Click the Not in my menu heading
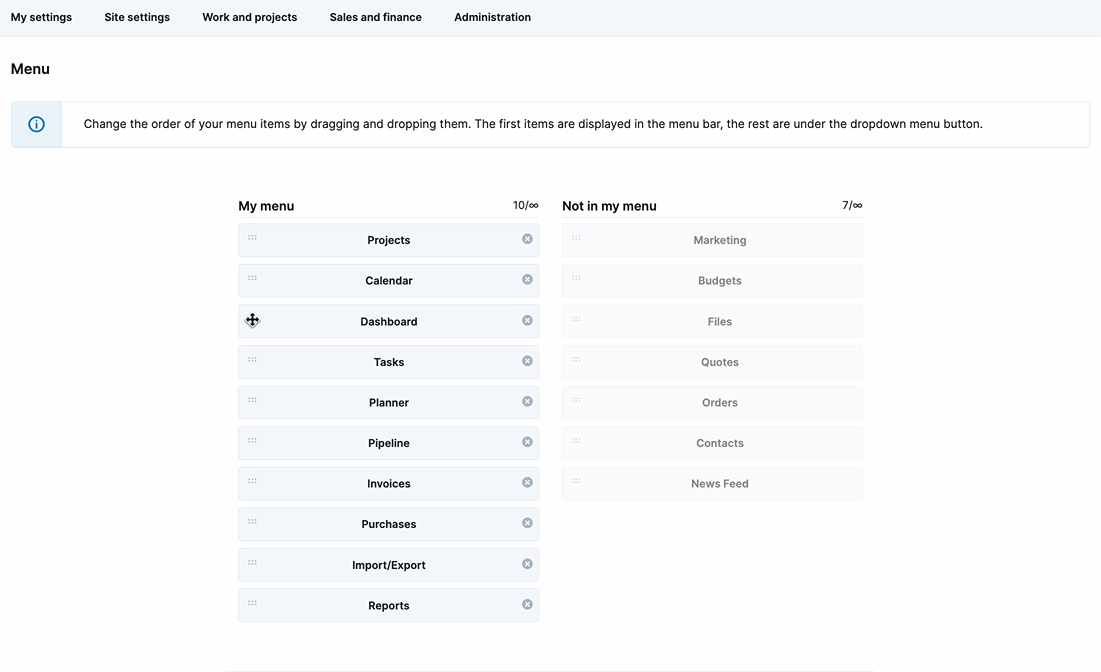Viewport: 1101px width, 672px height. click(609, 206)
